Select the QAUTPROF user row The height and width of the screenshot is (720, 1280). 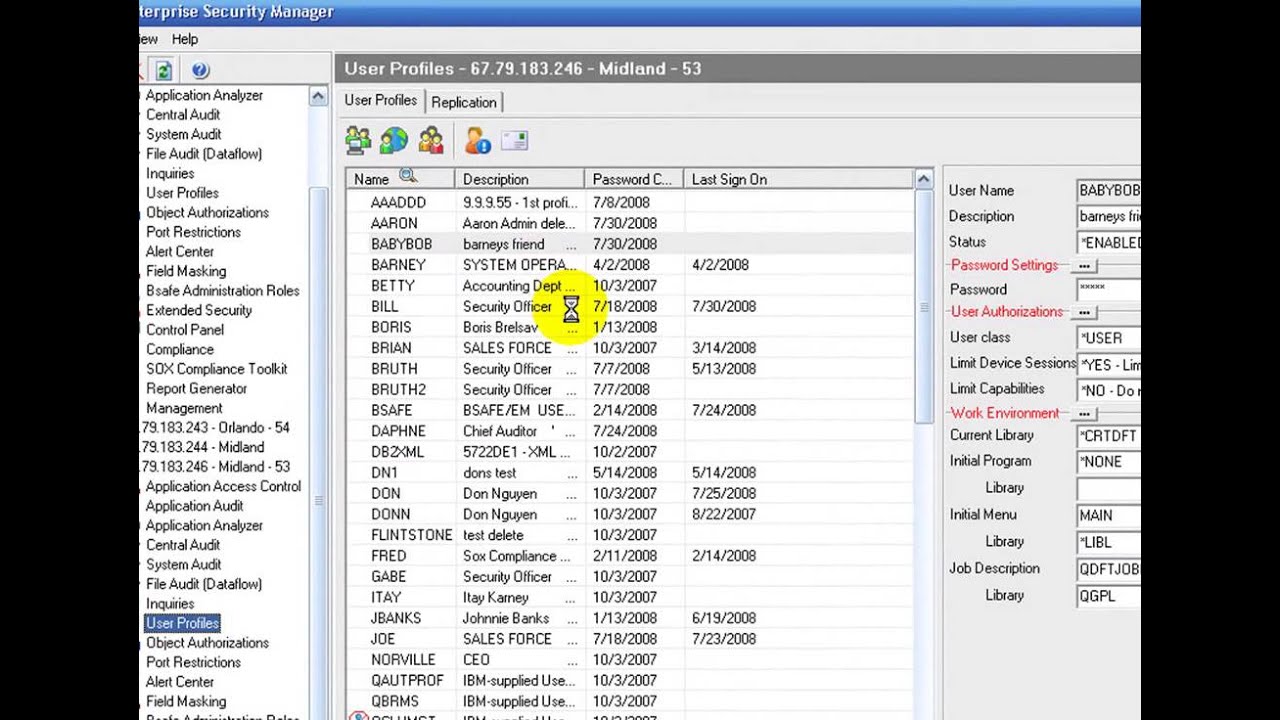coord(630,681)
